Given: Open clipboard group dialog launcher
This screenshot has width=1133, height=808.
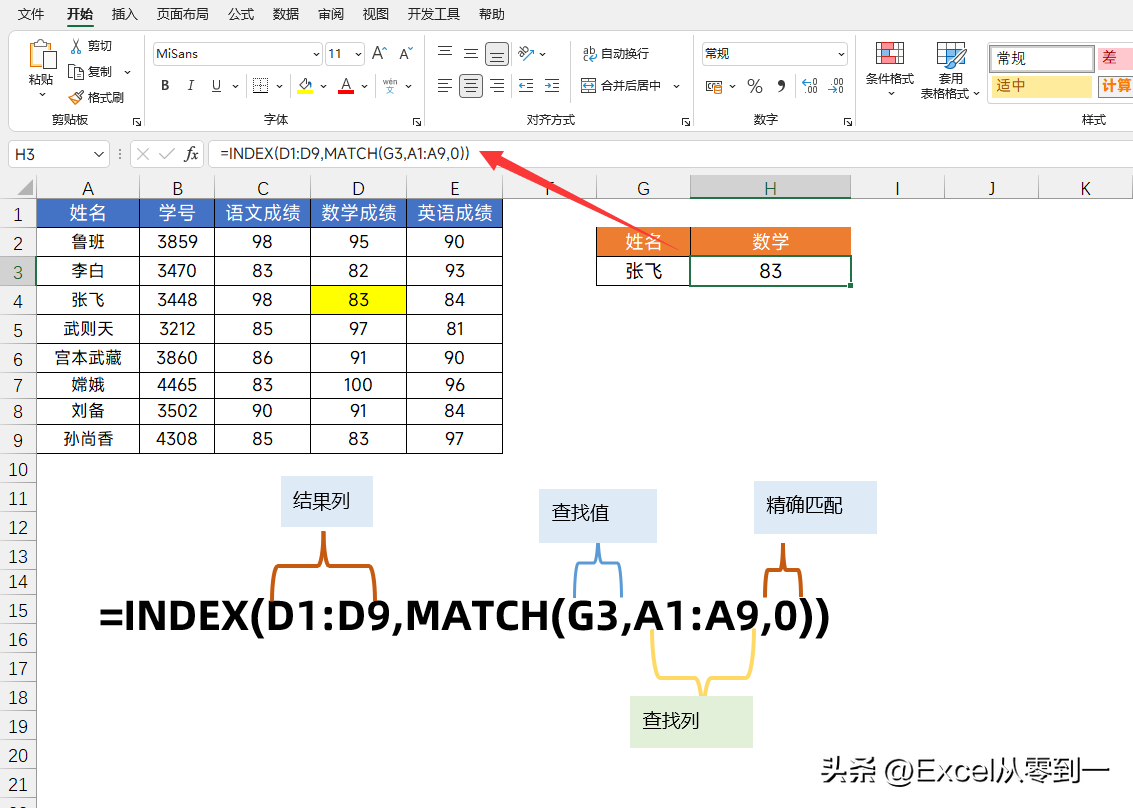Looking at the screenshot, I should coord(137,122).
